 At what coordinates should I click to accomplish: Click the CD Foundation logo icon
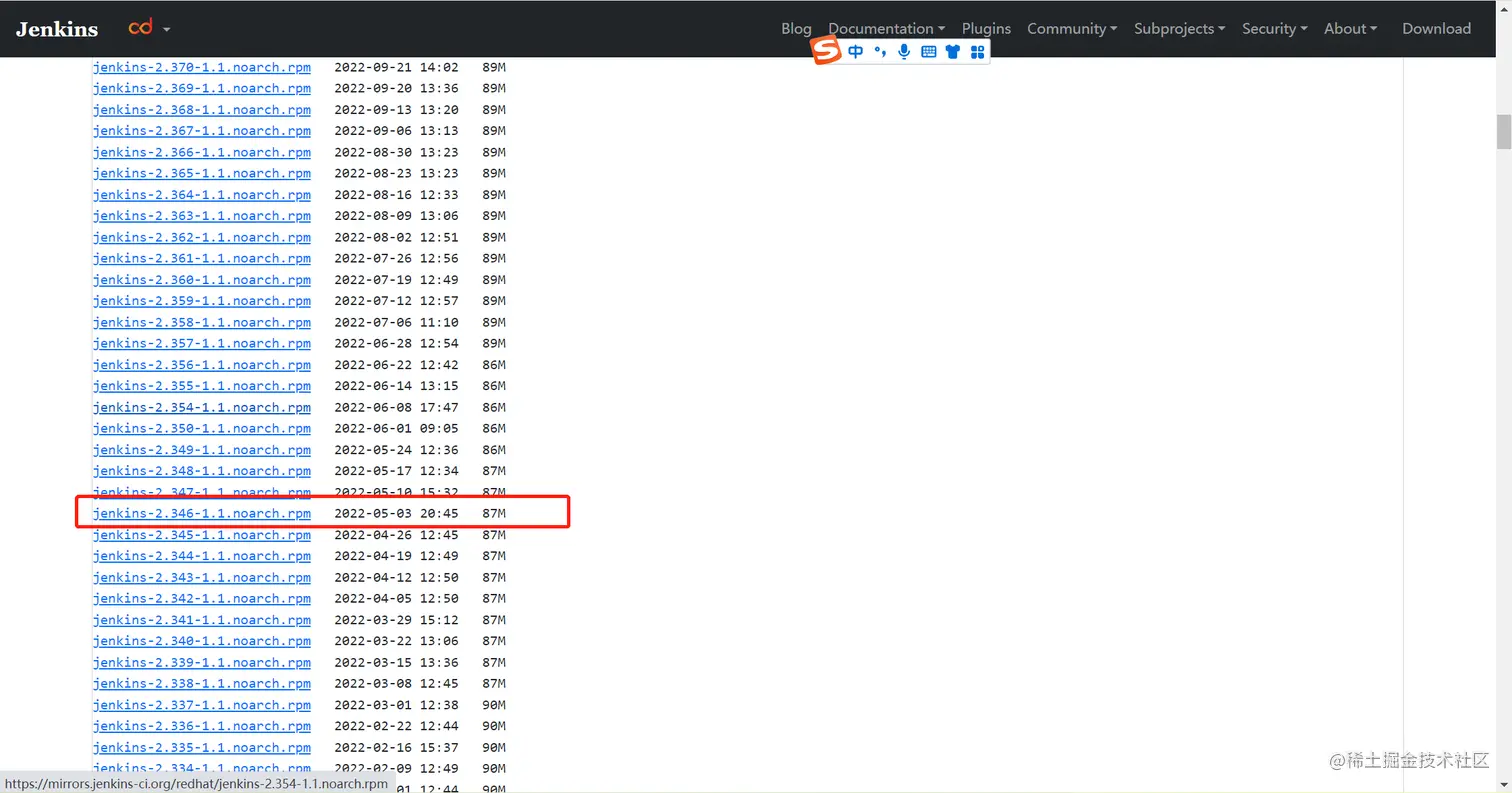tap(140, 28)
